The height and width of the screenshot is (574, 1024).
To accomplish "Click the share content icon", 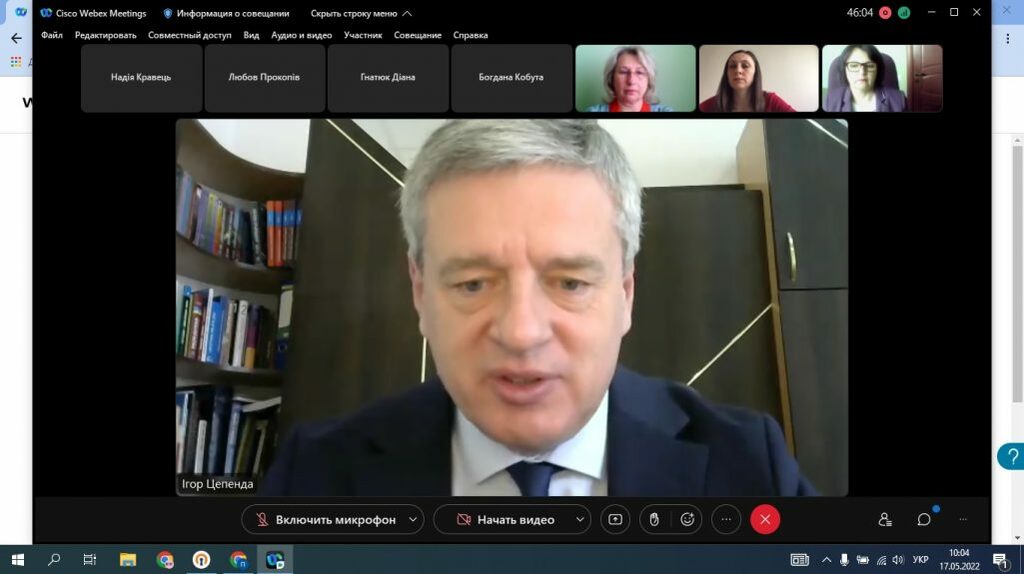I will (x=615, y=519).
